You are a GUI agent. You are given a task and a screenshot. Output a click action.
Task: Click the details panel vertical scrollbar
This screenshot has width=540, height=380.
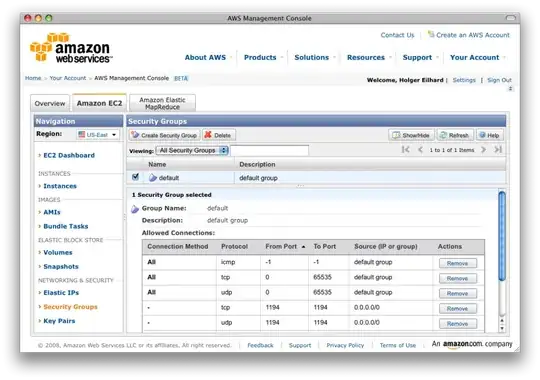click(502, 236)
